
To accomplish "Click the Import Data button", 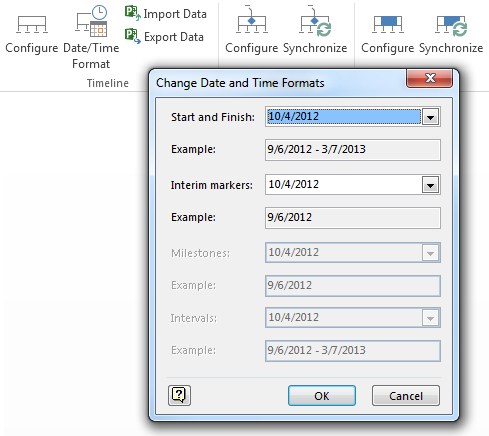I will point(166,13).
